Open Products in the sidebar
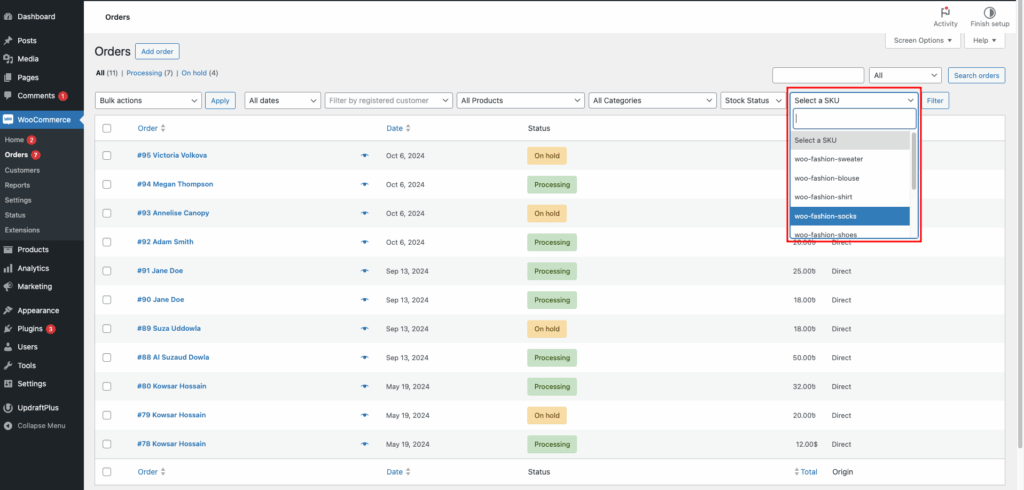This screenshot has height=490, width=1024. pos(33,250)
